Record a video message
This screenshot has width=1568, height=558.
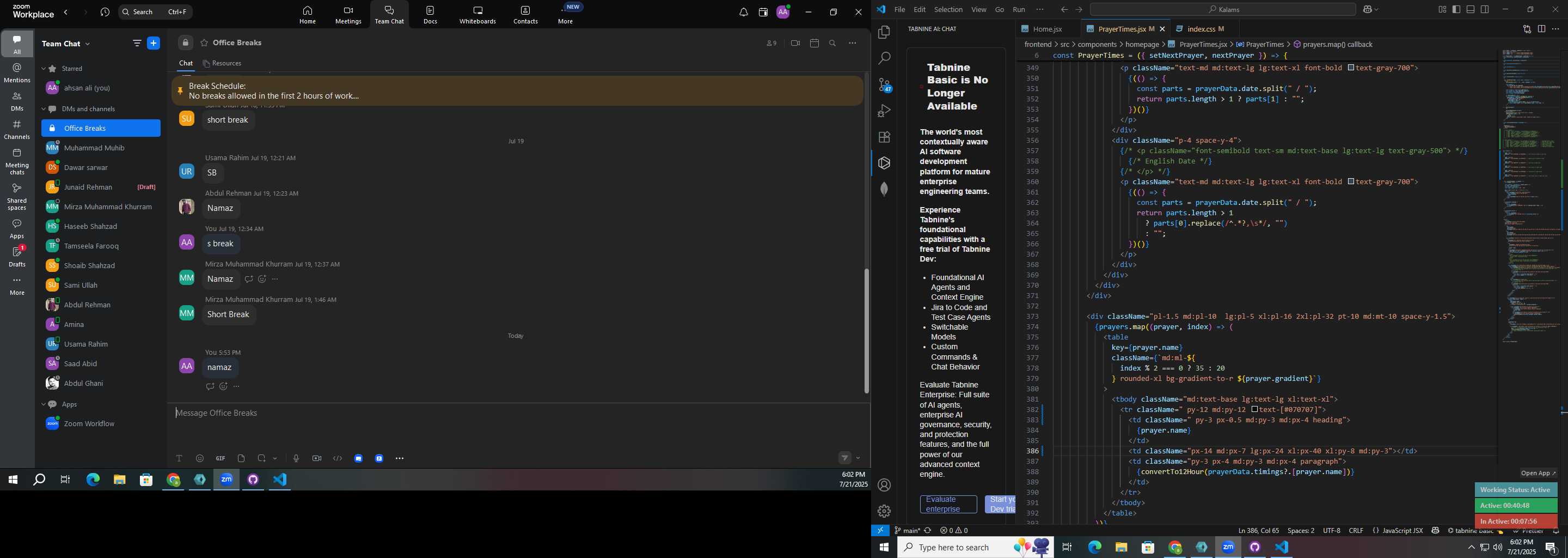pos(316,458)
